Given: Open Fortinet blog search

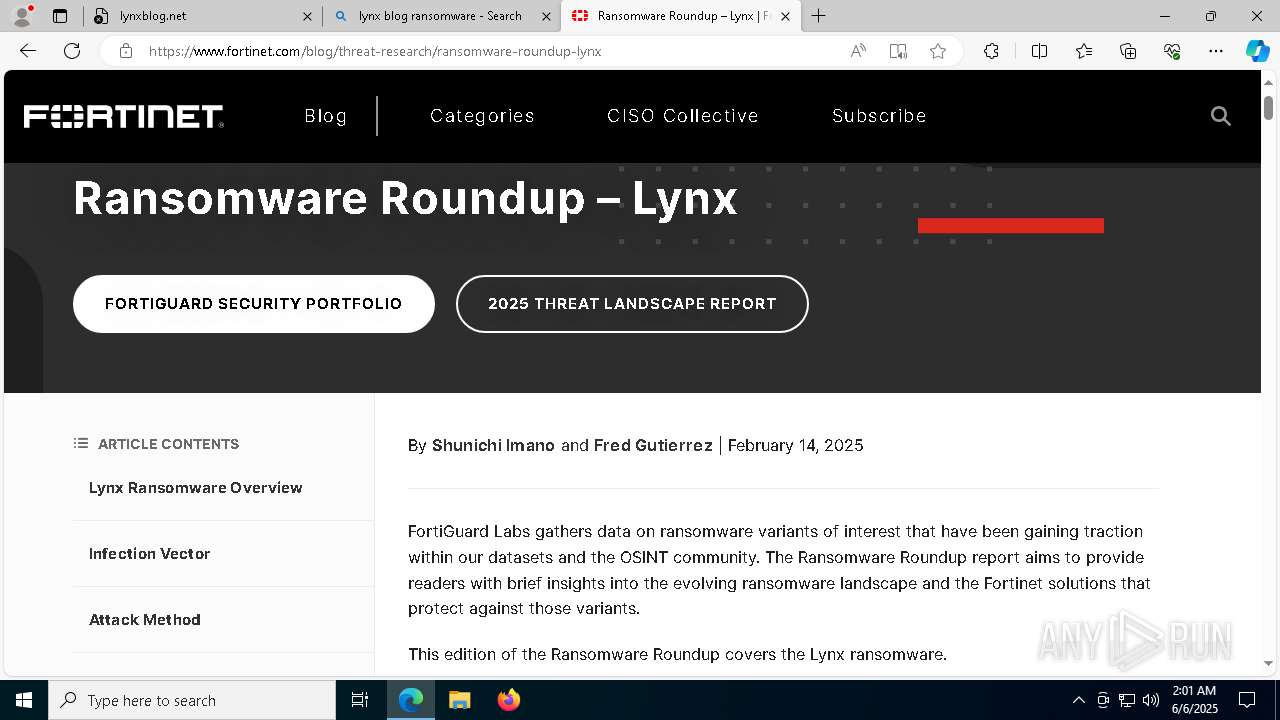Looking at the screenshot, I should [x=1220, y=116].
